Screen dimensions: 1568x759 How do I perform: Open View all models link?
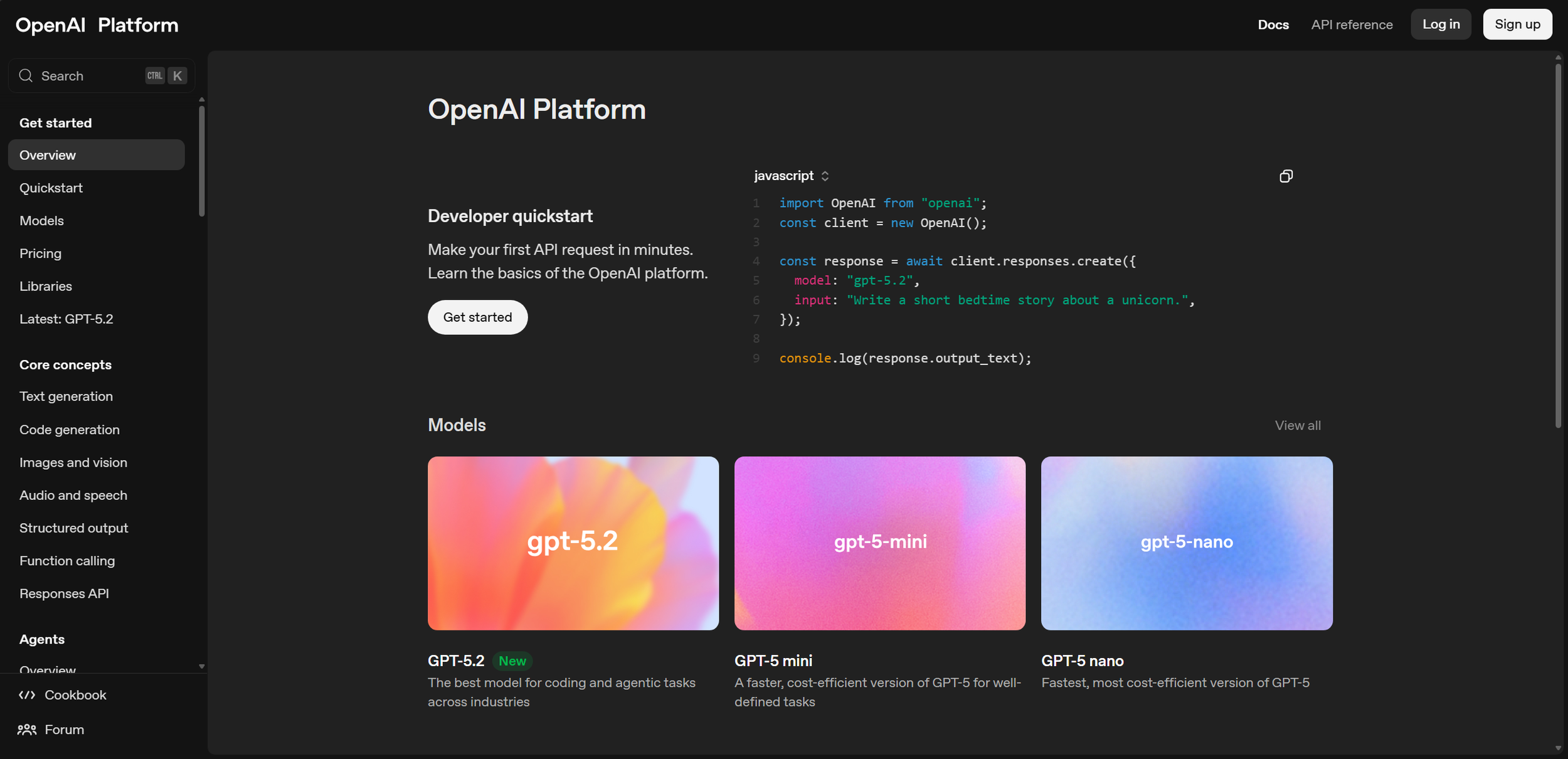point(1297,426)
